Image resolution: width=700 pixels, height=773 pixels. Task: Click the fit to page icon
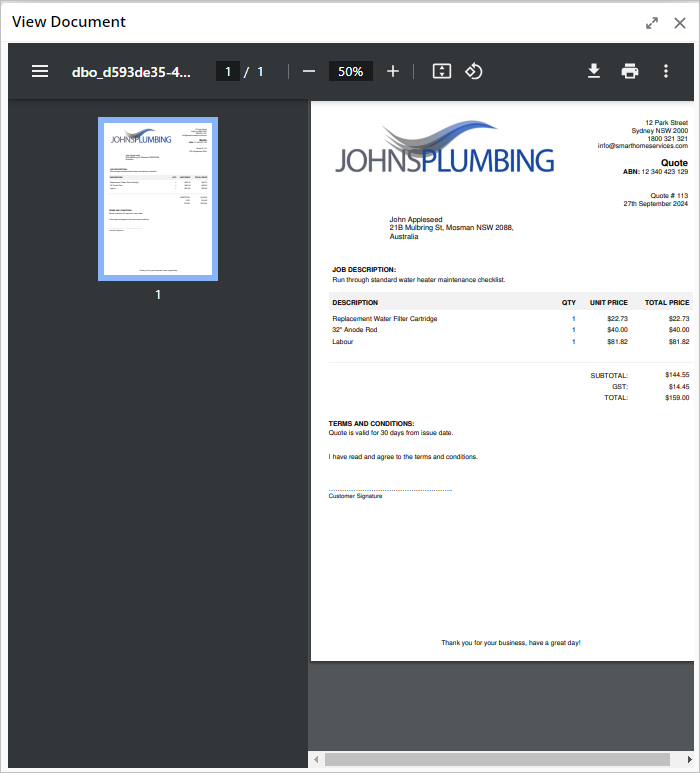coord(442,71)
